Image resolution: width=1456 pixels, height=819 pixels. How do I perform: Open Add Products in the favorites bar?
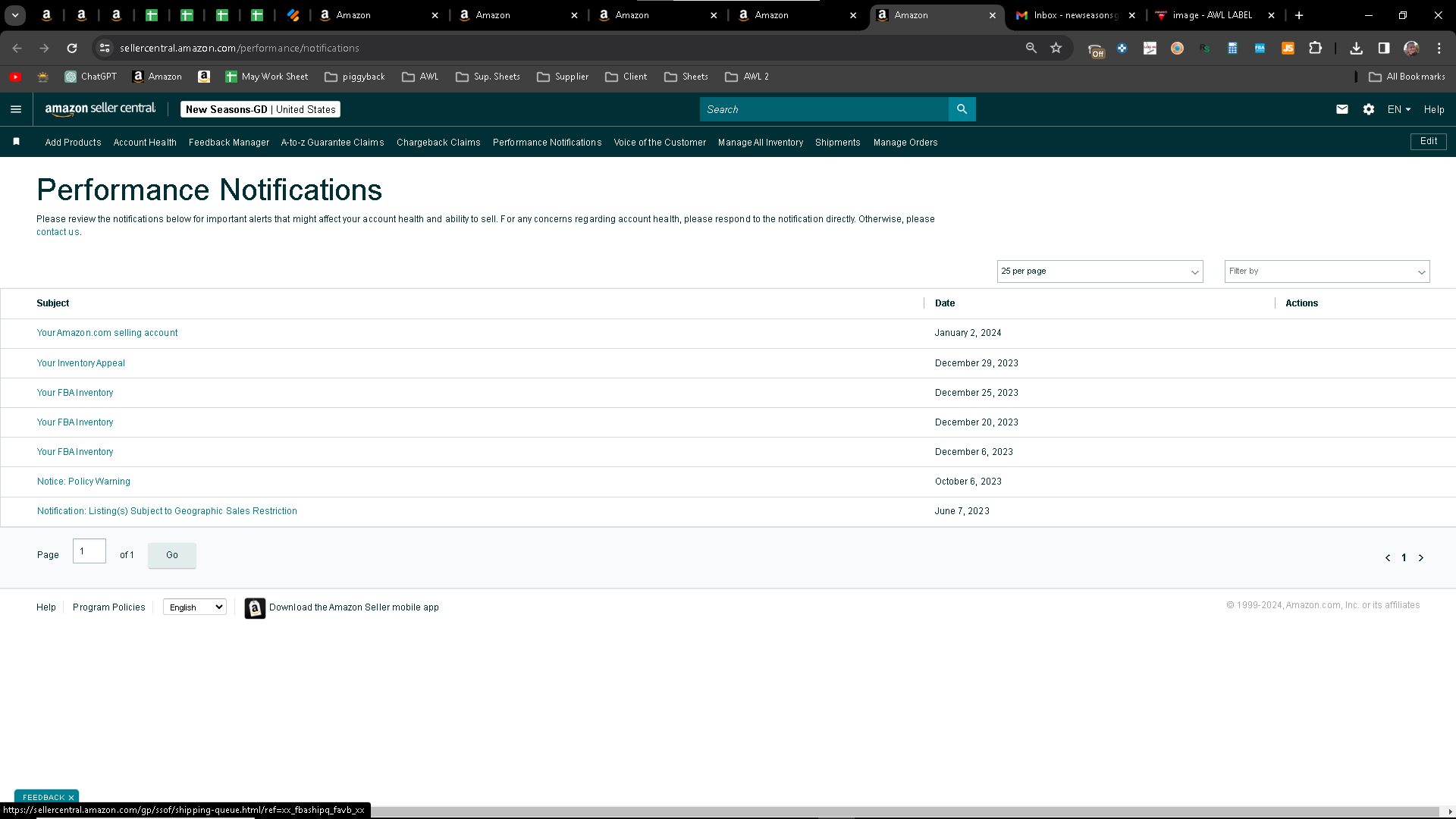coord(73,143)
